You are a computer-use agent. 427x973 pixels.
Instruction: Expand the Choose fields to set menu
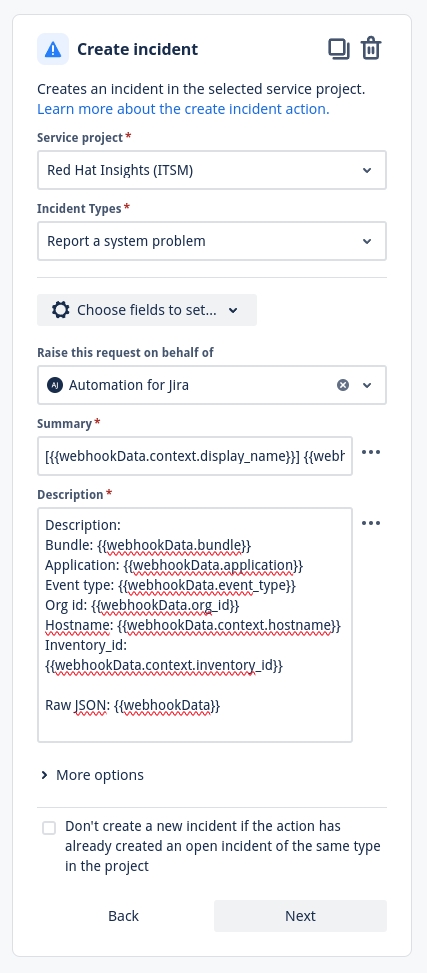point(147,310)
